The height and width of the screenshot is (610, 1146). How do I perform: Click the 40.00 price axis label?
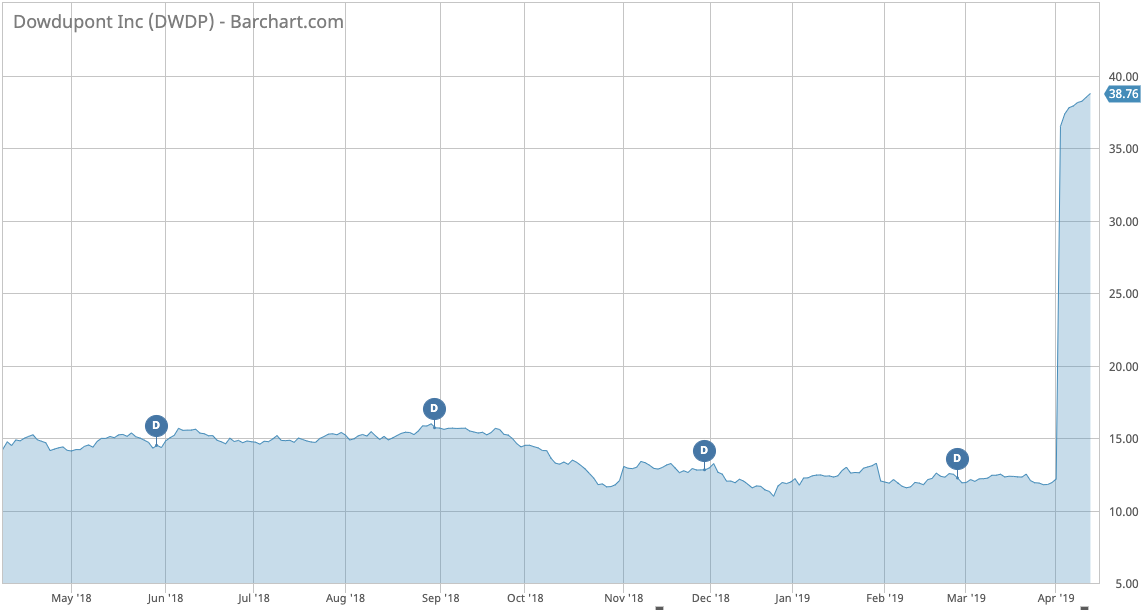tap(1123, 77)
